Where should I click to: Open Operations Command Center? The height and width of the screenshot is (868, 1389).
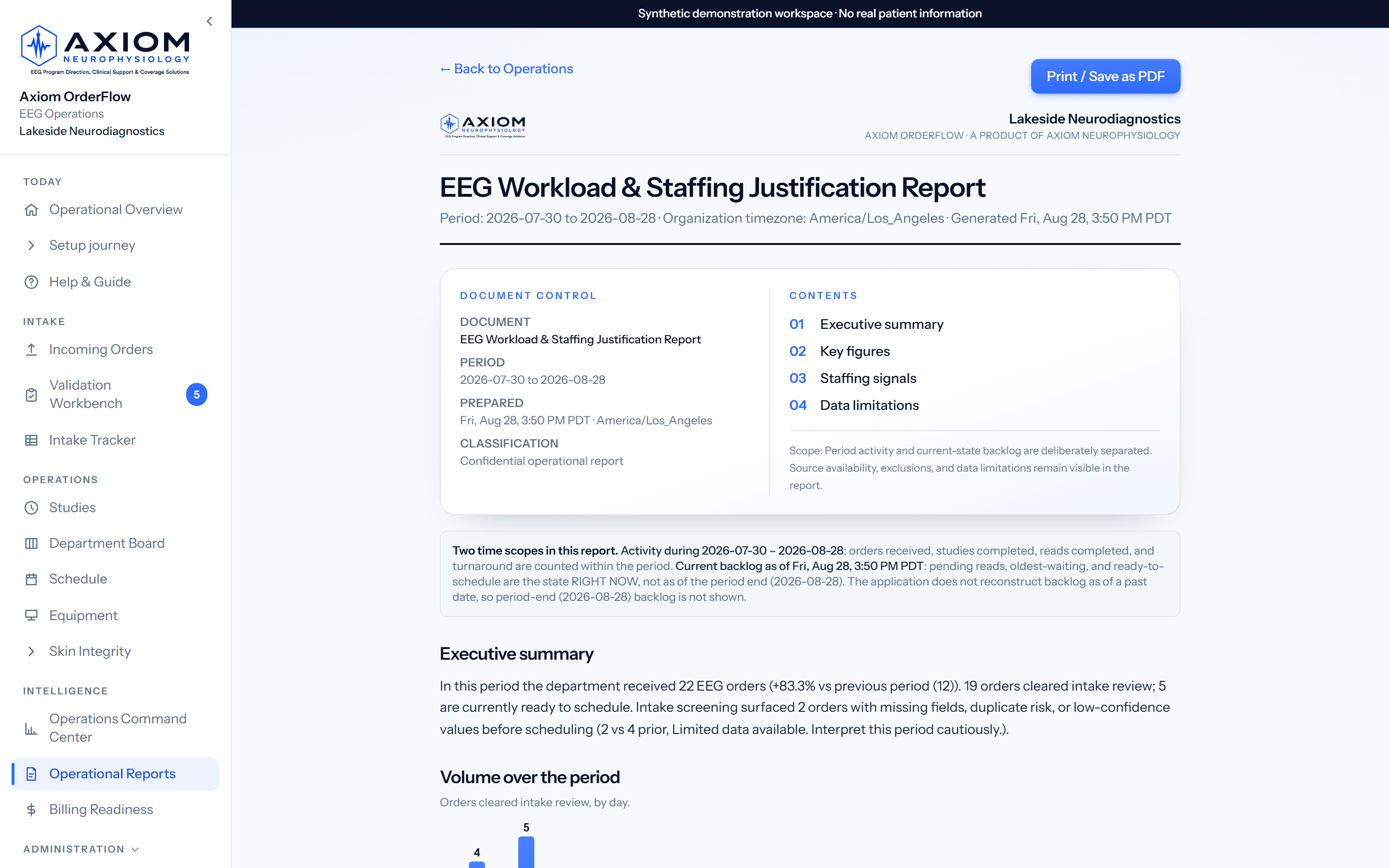(x=115, y=728)
